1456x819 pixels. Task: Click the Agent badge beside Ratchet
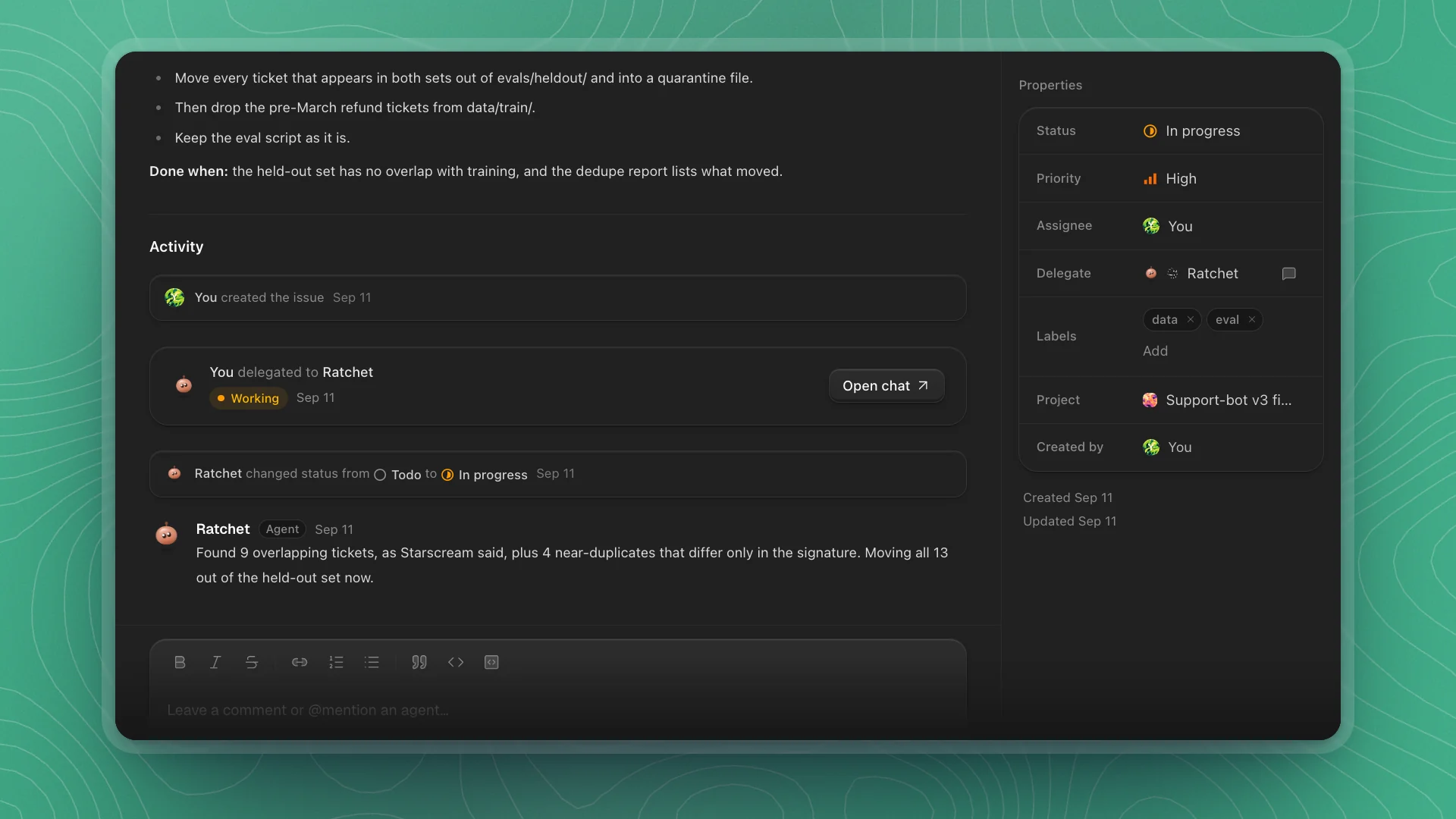click(282, 529)
